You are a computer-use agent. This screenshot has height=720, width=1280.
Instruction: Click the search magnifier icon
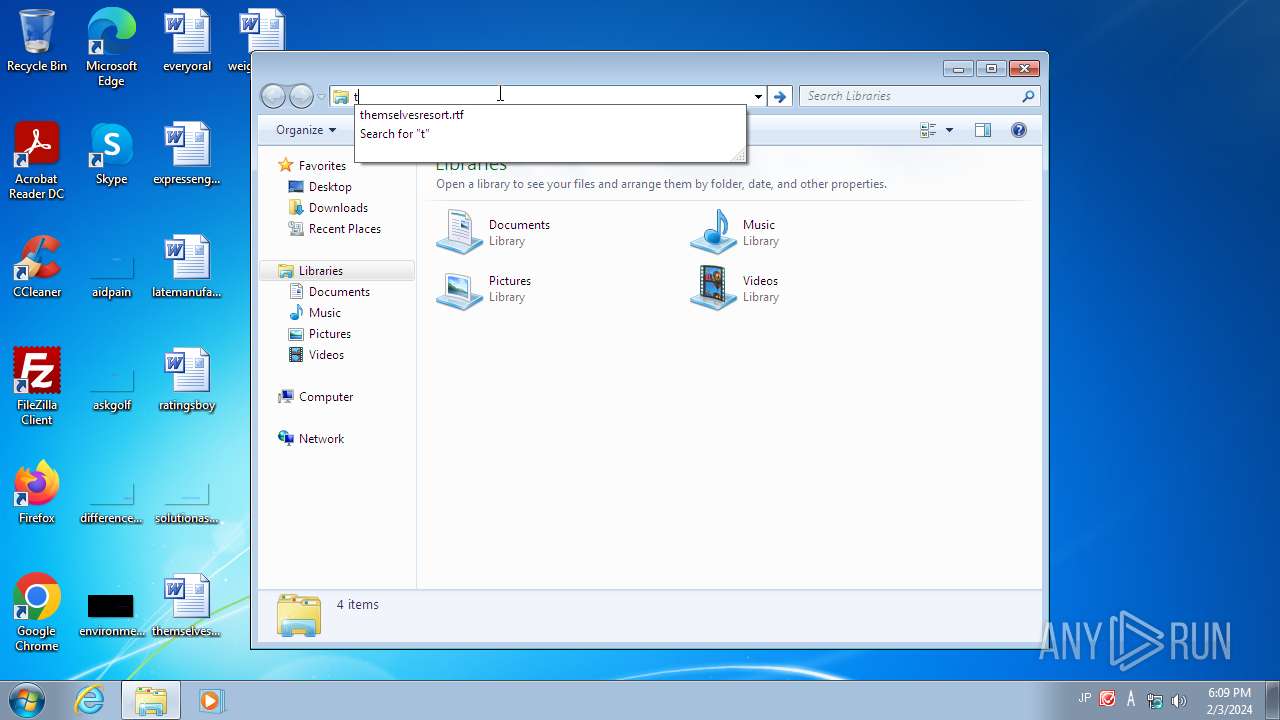tap(1028, 96)
